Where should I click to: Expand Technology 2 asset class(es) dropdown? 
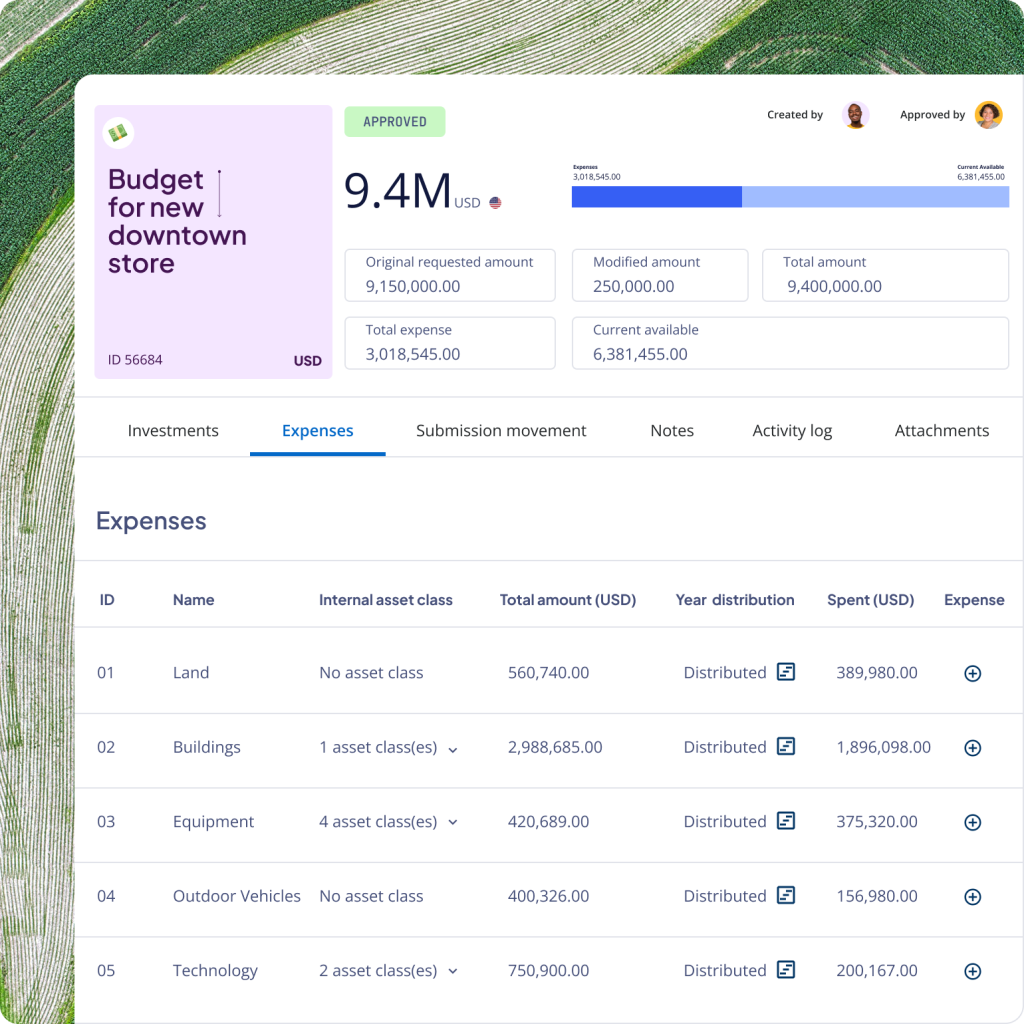tap(453, 972)
